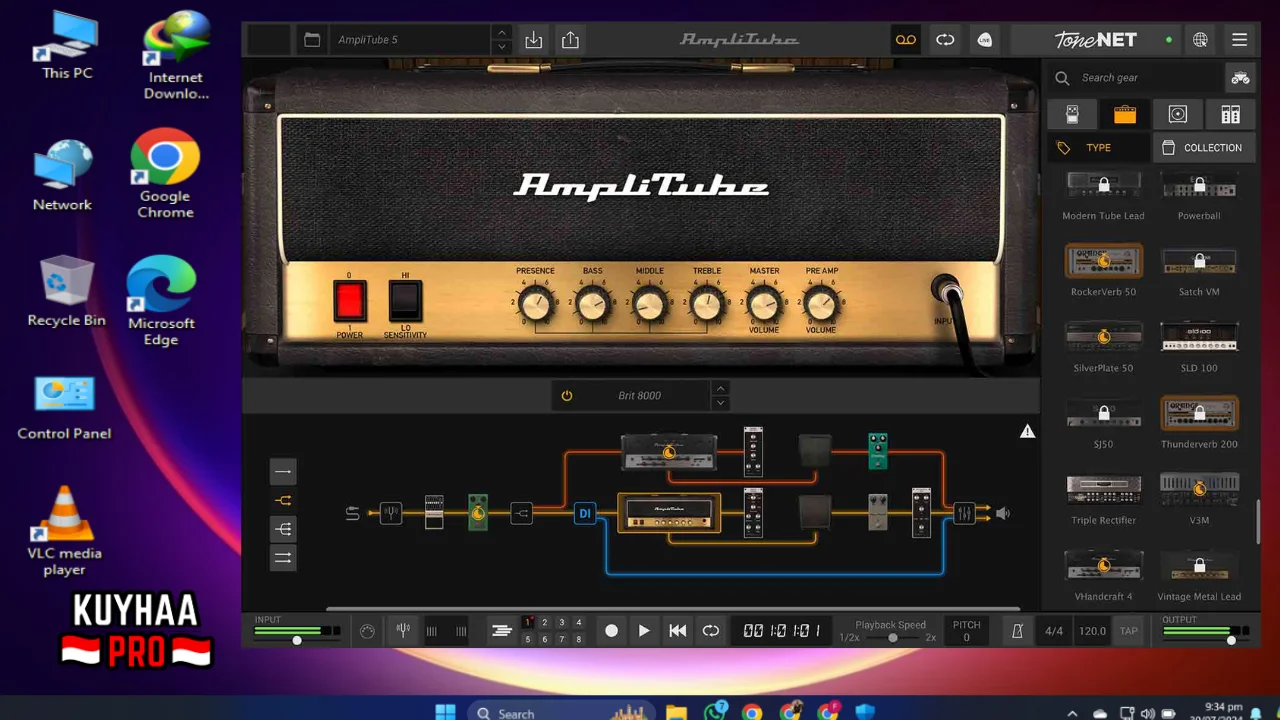Select the SLD 100 amp
Viewport: 1280px width, 720px height.
1199,346
